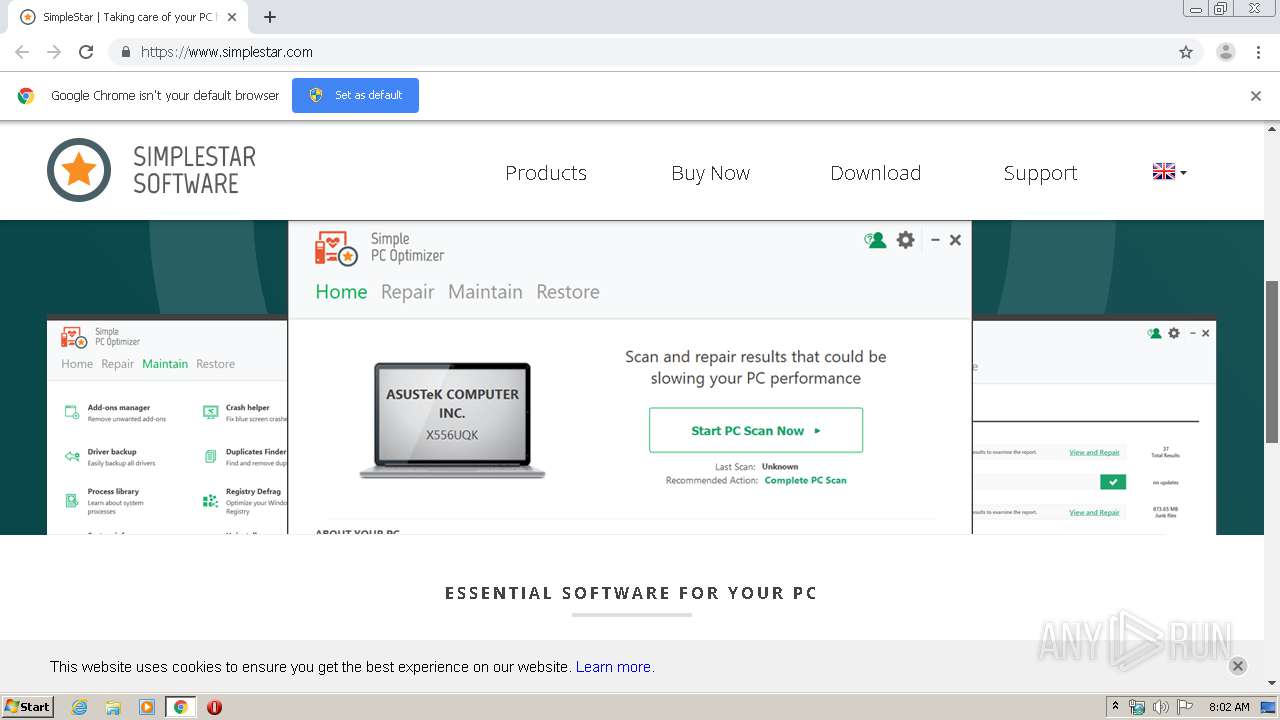Screen dimensions: 1280x720
Task: Open the language flag dropdown
Action: point(1169,172)
